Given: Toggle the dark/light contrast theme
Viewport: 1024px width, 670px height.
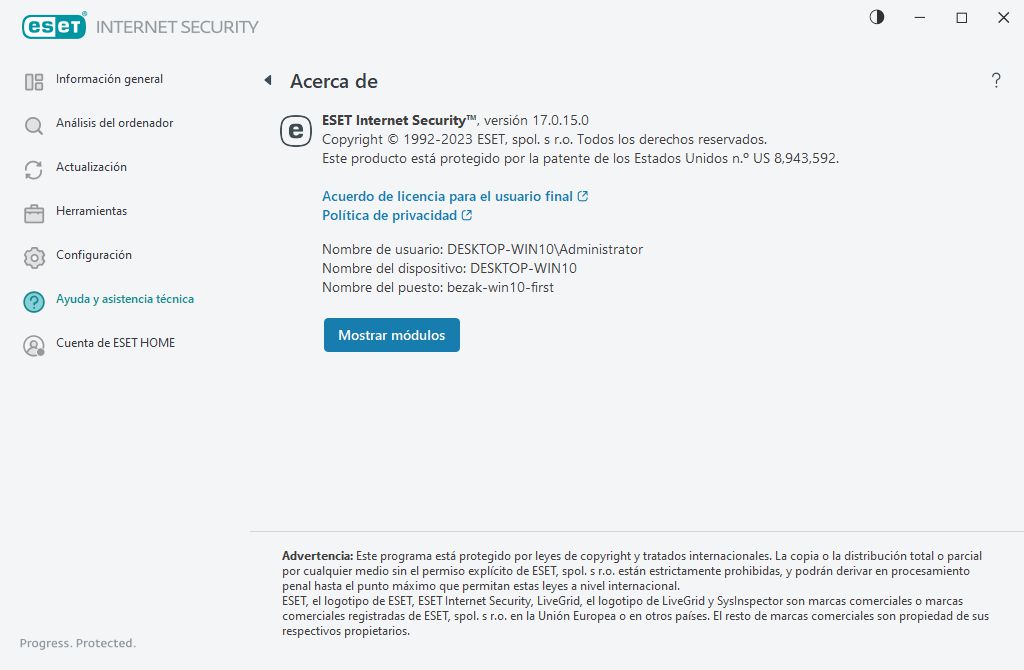Looking at the screenshot, I should 877,17.
